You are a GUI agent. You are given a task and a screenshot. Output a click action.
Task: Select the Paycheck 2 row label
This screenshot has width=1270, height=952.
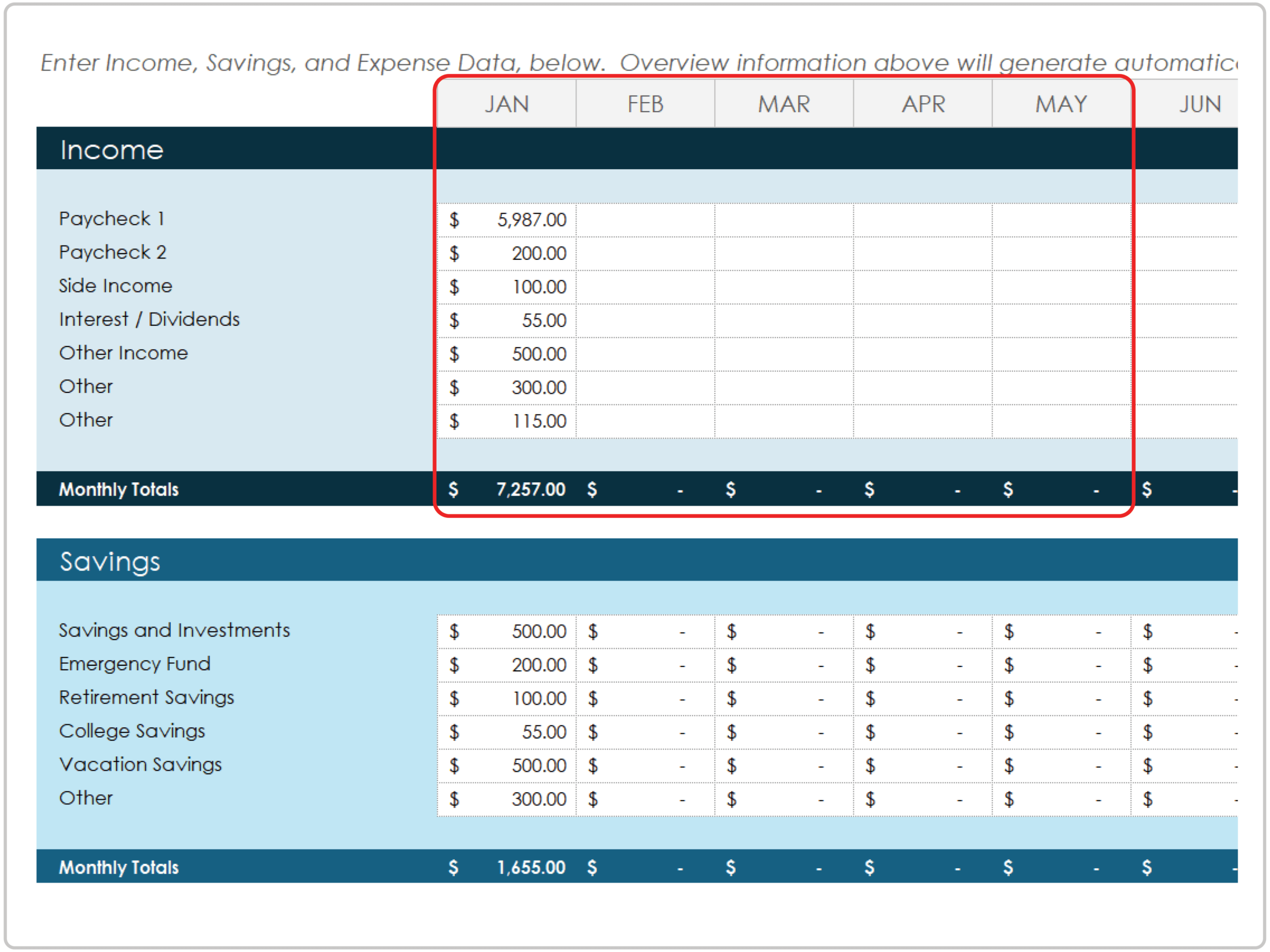[x=113, y=252]
